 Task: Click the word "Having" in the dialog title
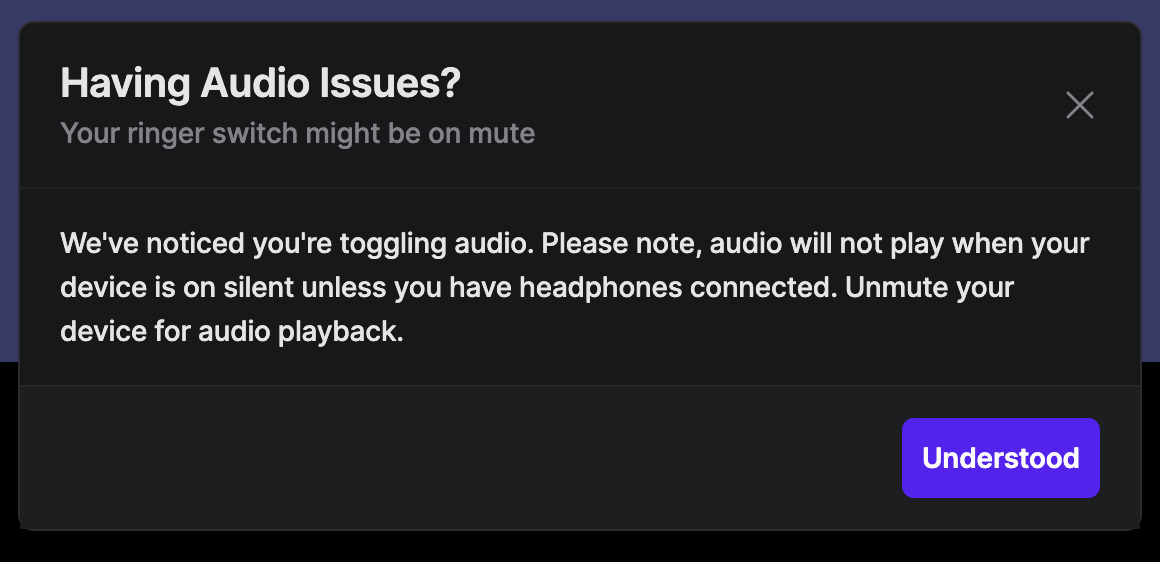coord(126,84)
